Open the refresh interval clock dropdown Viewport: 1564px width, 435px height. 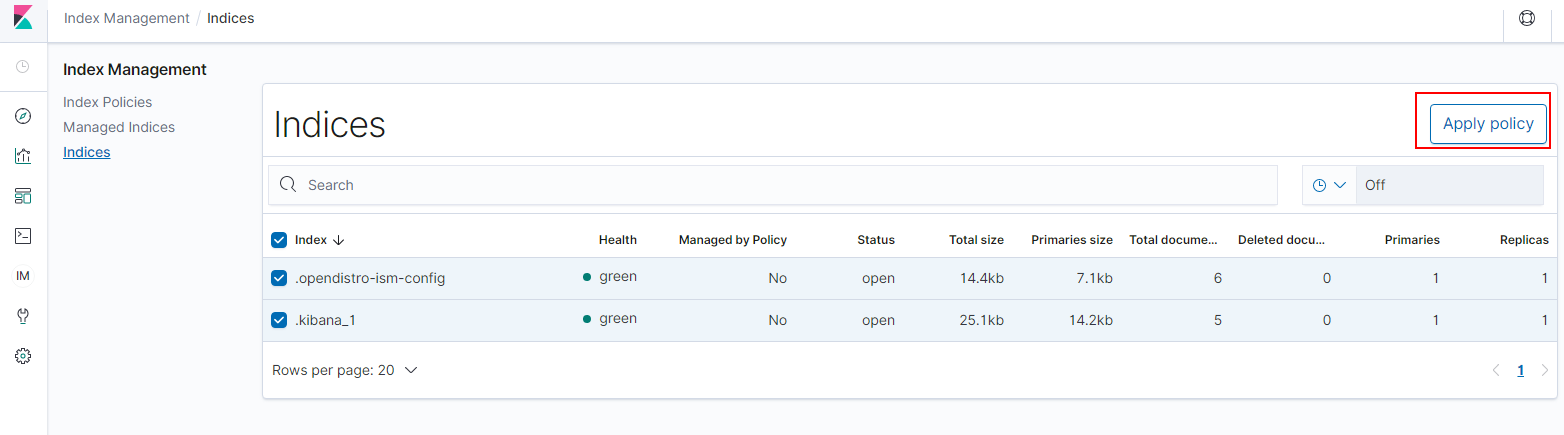(x=1329, y=185)
